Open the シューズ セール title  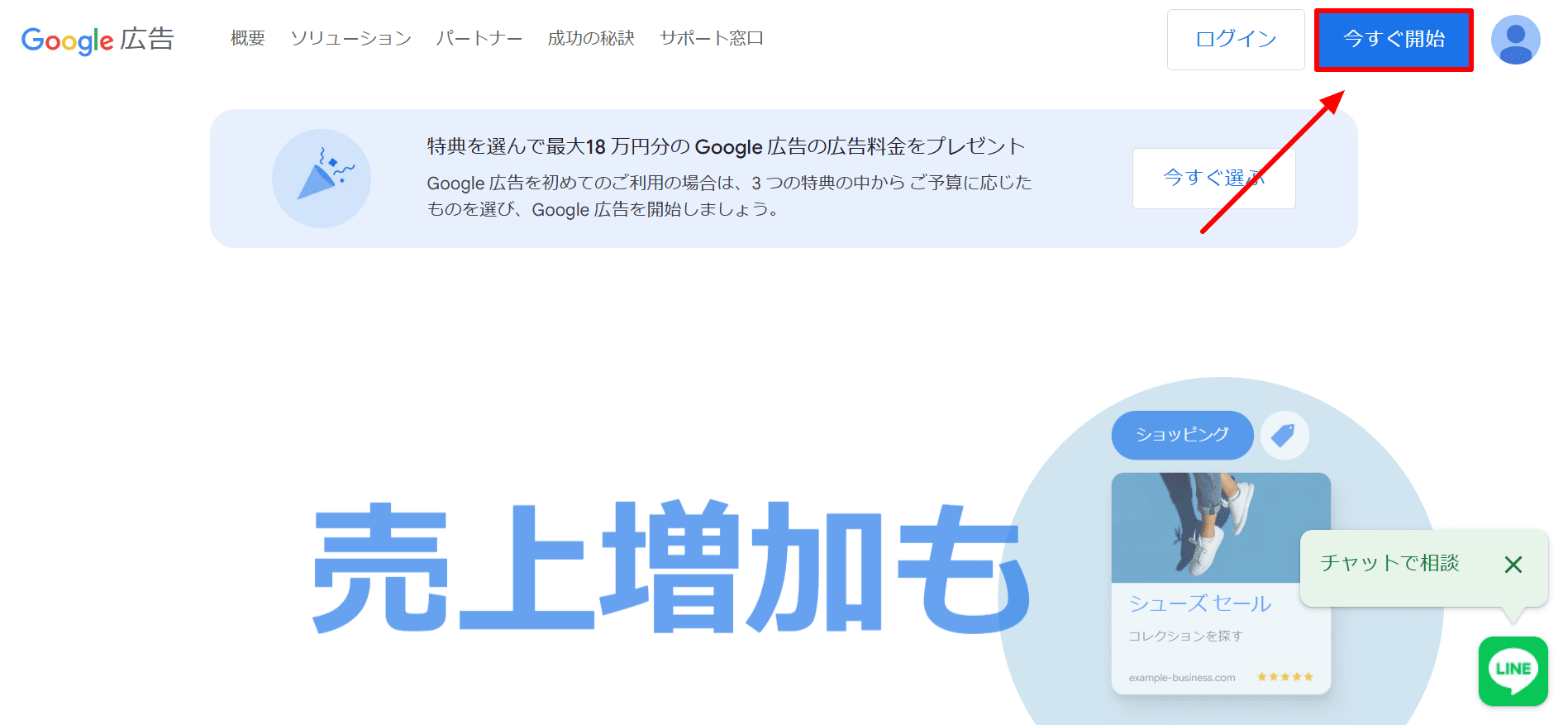point(1200,603)
